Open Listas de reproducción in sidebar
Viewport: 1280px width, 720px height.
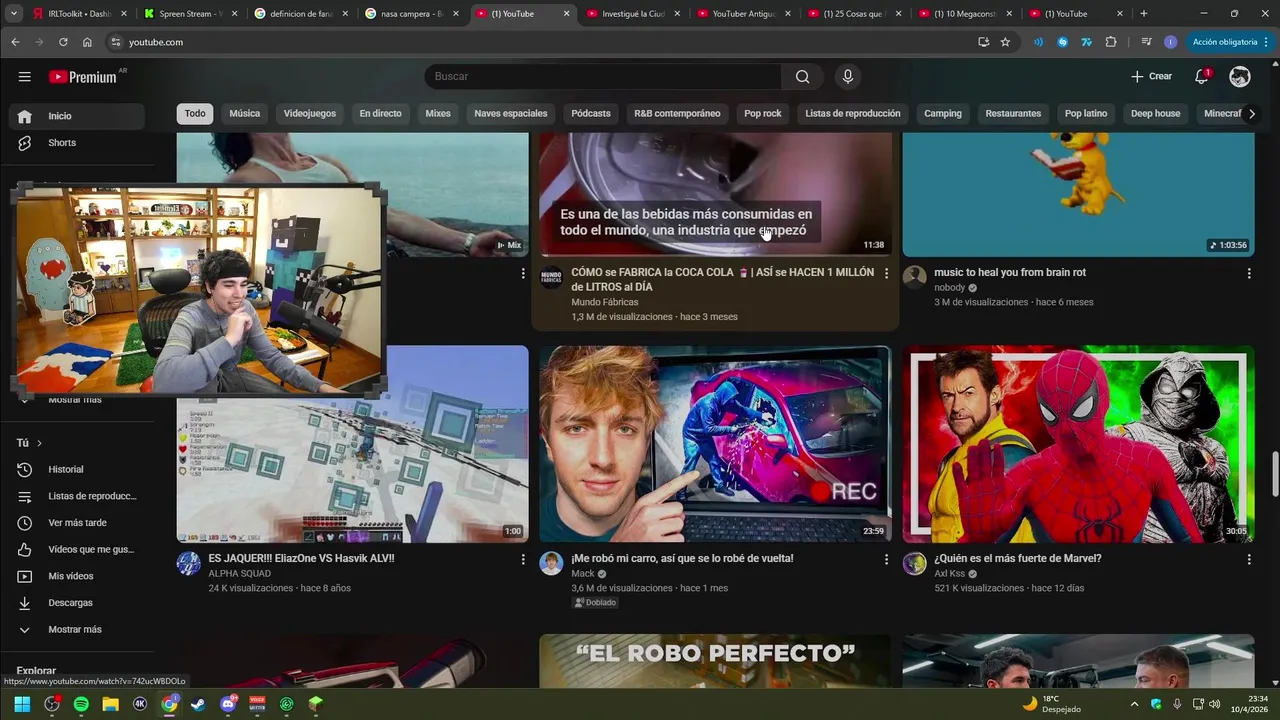point(78,496)
